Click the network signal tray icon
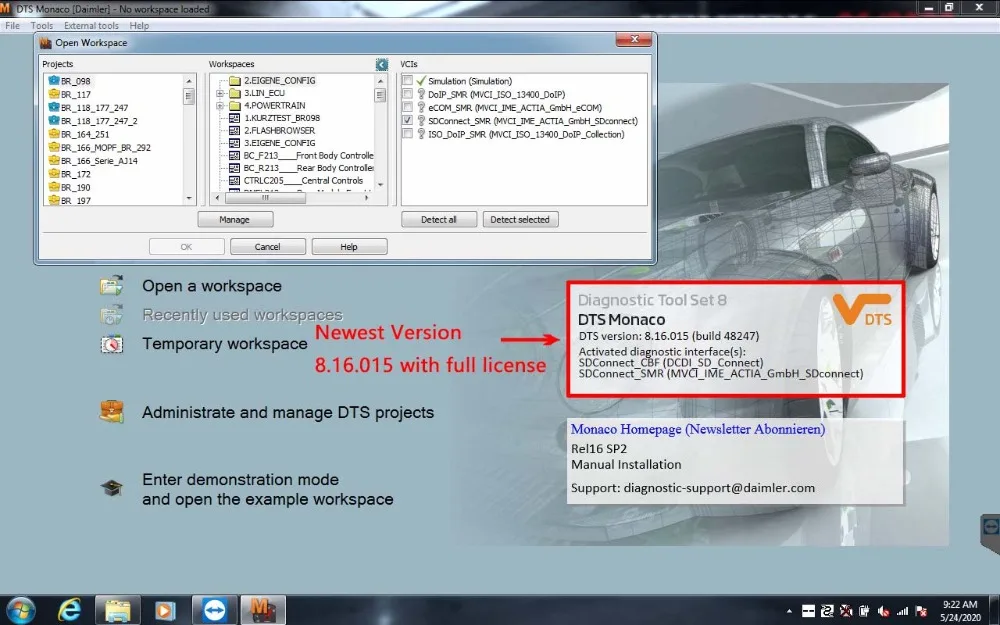Screen dimensions: 1000x625 tap(902, 611)
